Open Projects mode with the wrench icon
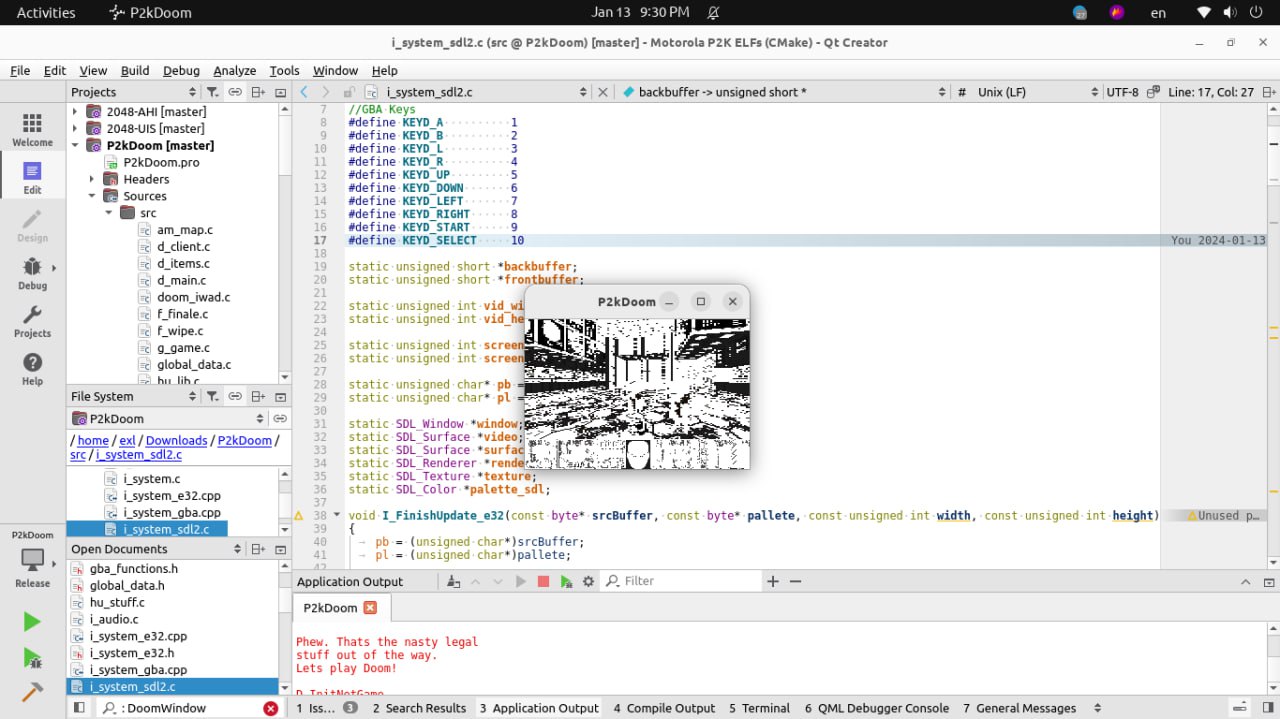The height and width of the screenshot is (719, 1280). [x=32, y=321]
